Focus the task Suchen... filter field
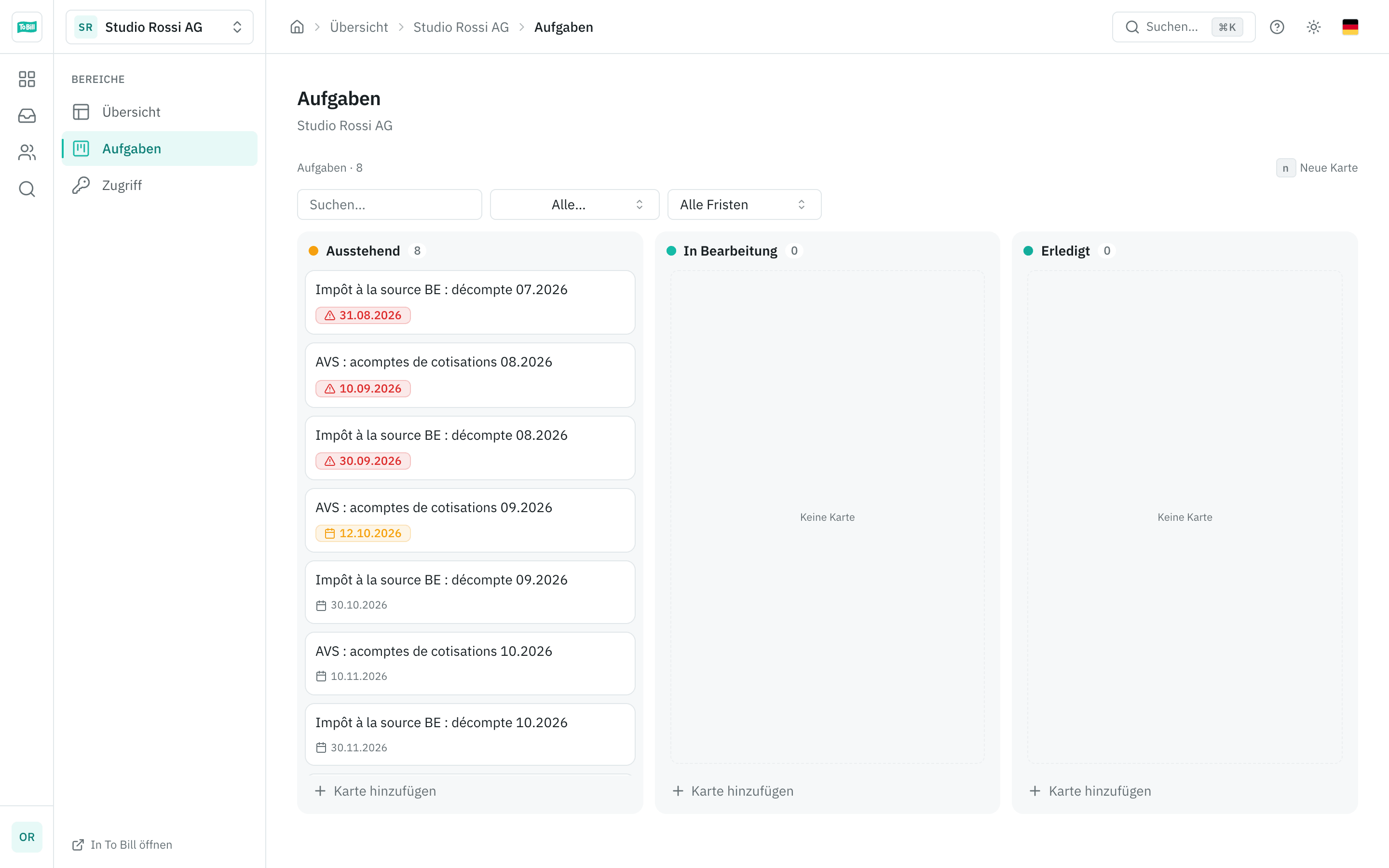1389x868 pixels. [389, 204]
